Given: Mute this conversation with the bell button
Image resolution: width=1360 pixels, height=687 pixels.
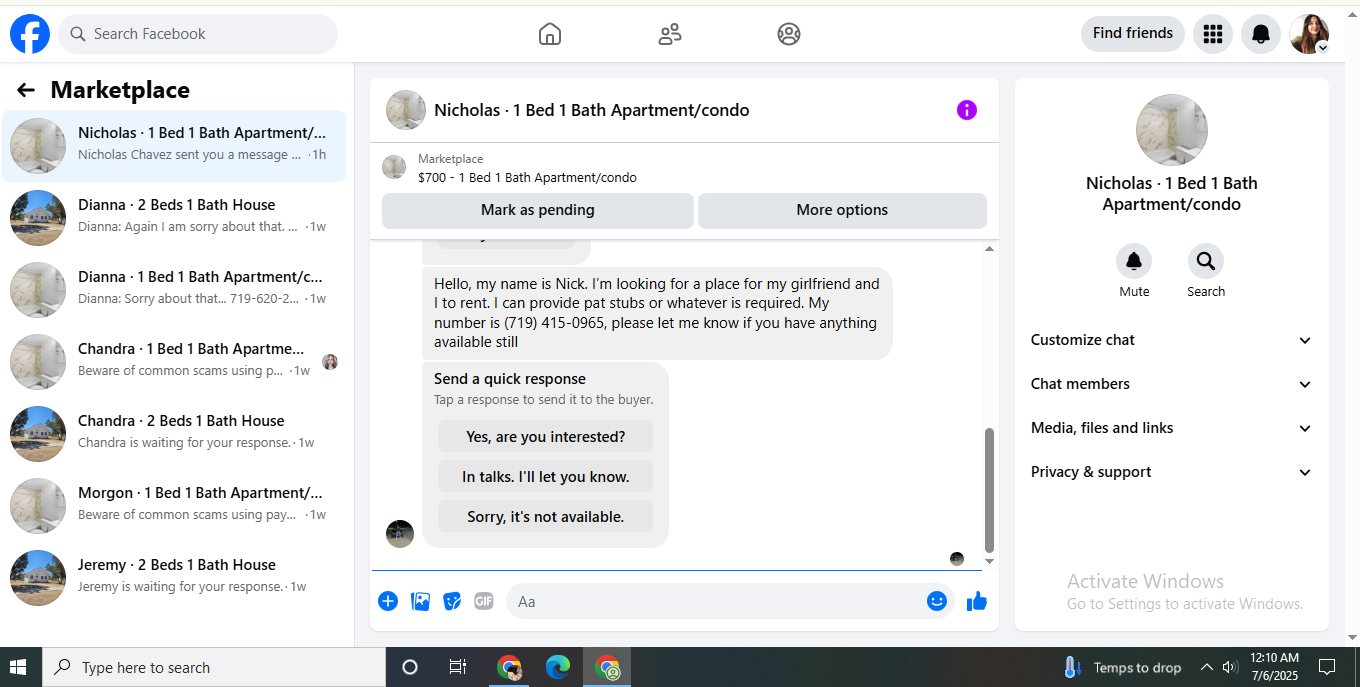Looking at the screenshot, I should 1134,261.
